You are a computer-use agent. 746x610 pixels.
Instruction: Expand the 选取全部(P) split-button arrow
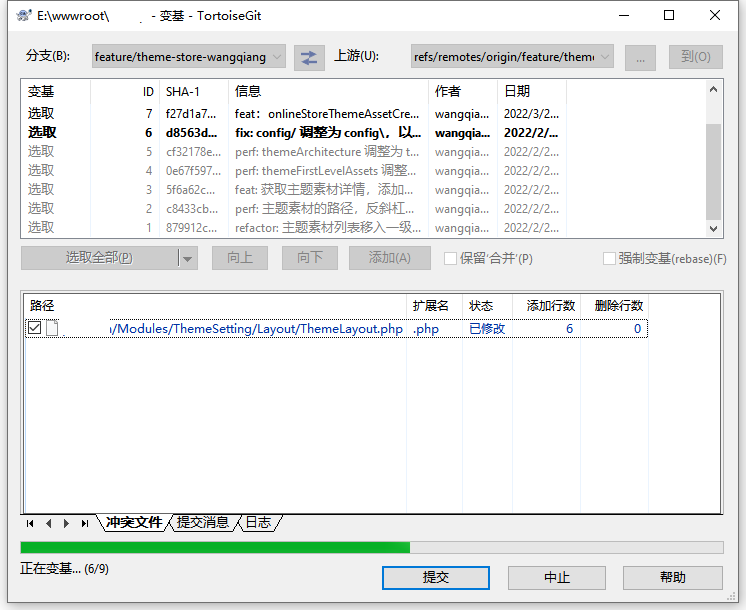[188, 258]
